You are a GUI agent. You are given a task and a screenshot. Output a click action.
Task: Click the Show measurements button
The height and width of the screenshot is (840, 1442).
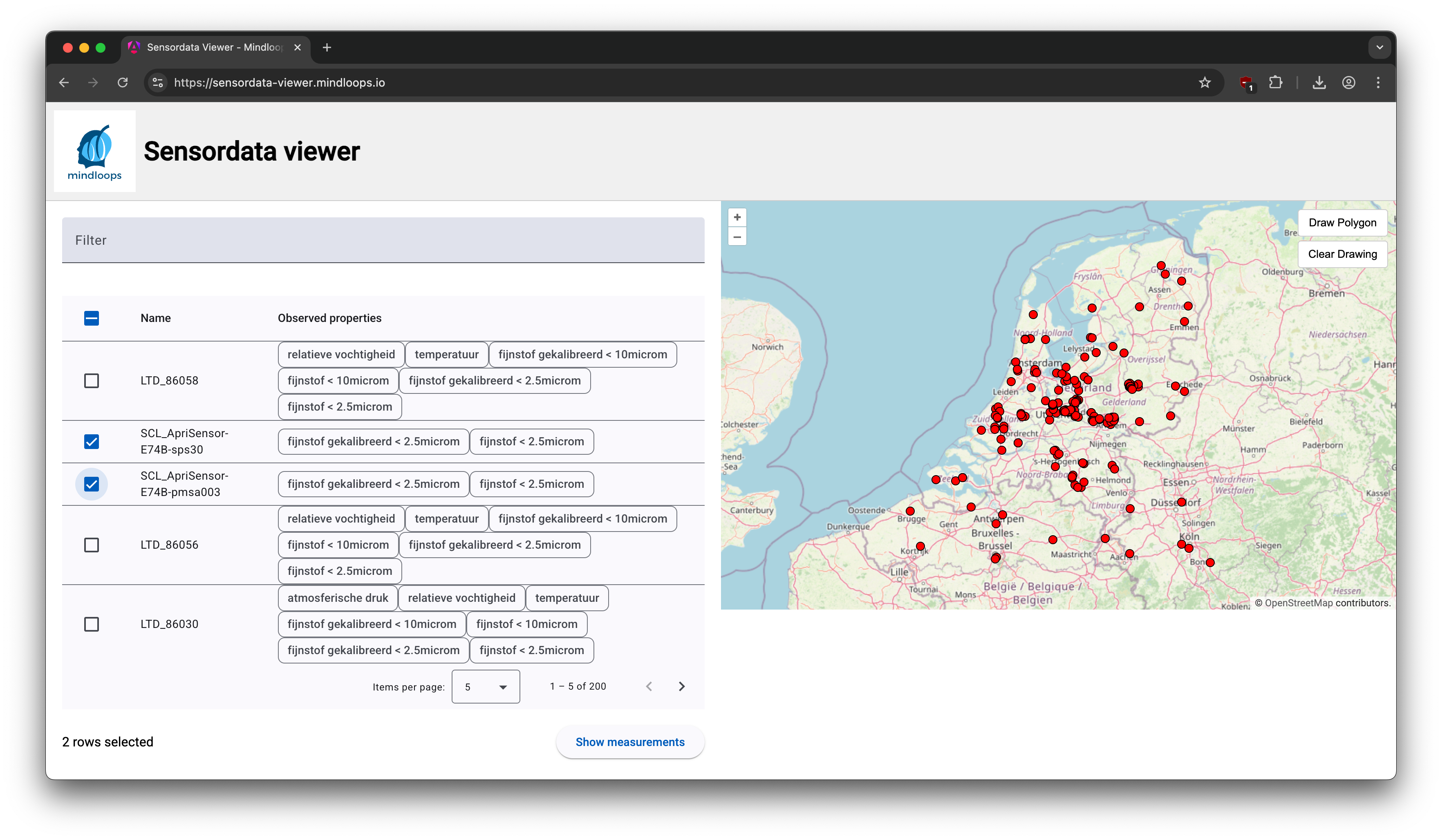630,742
